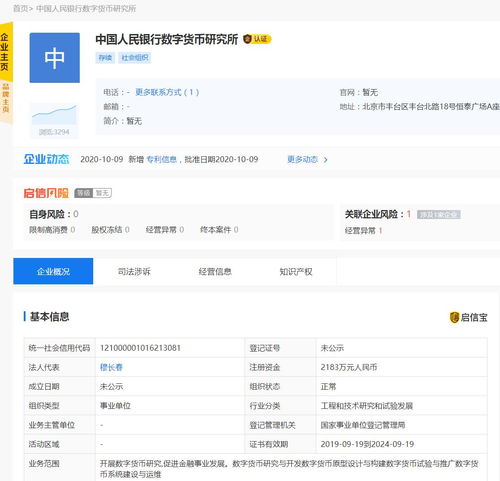Expand 更多动态 chevron arrow
500x481 pixels.
point(326,160)
